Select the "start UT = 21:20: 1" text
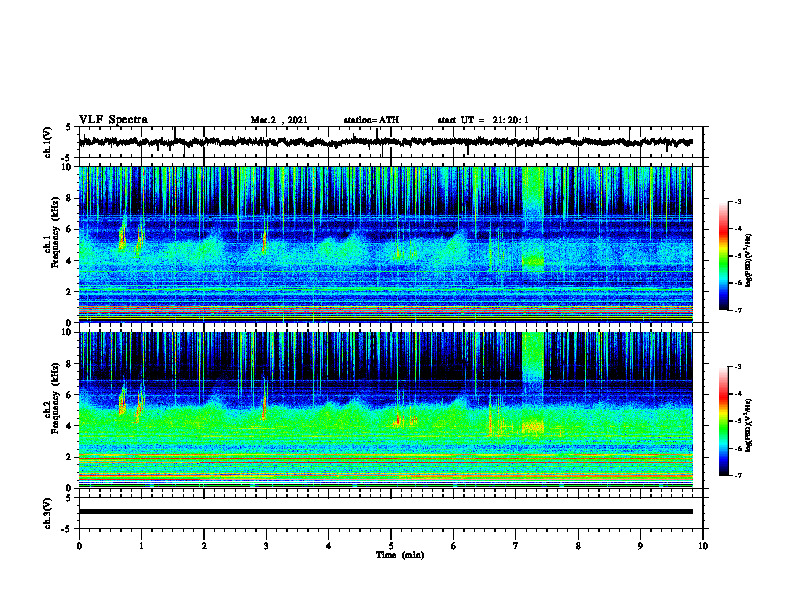The height and width of the screenshot is (612, 792). click(483, 120)
